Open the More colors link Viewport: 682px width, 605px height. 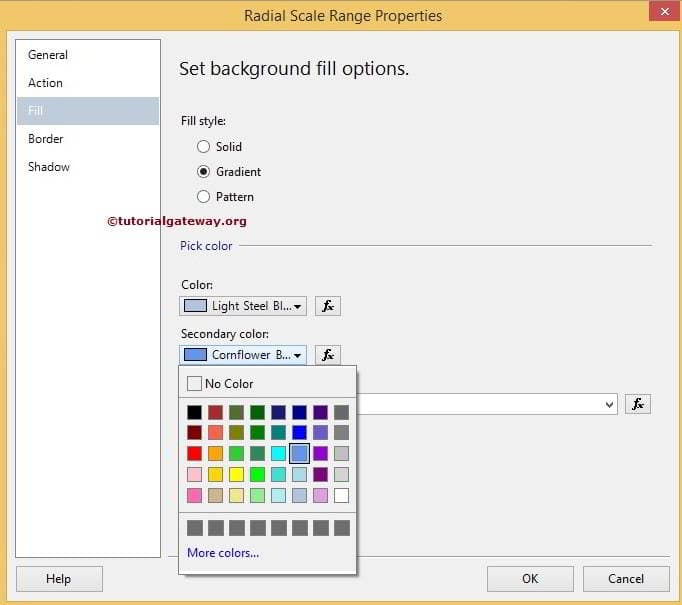coord(223,553)
